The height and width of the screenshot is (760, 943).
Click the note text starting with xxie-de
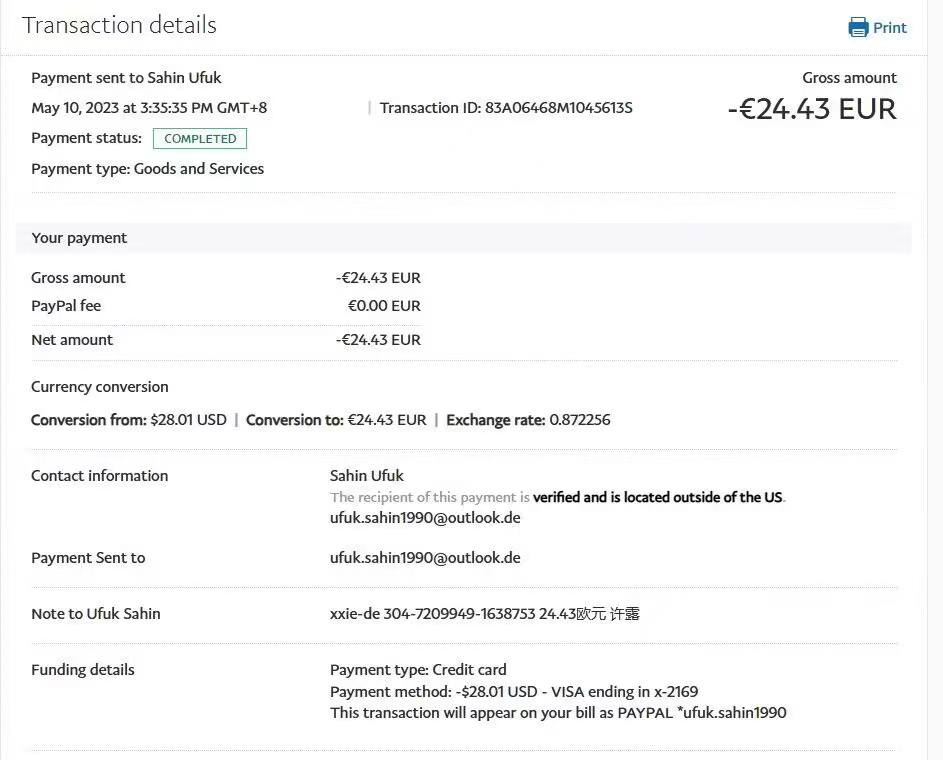tap(484, 614)
